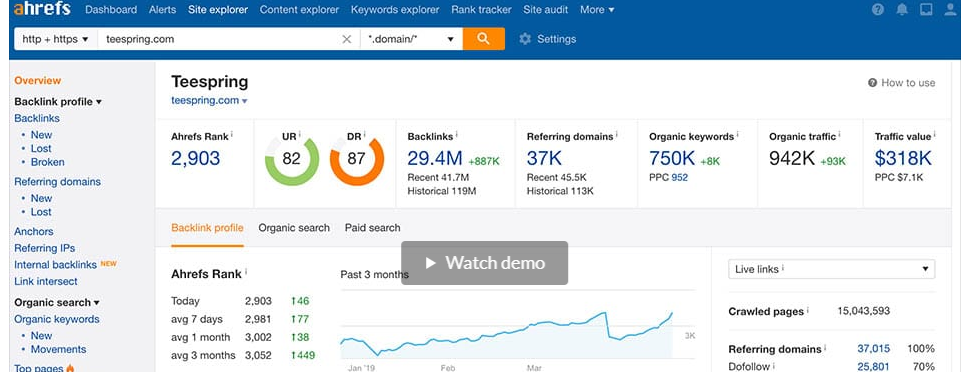Open the Live links dropdown

point(831,269)
